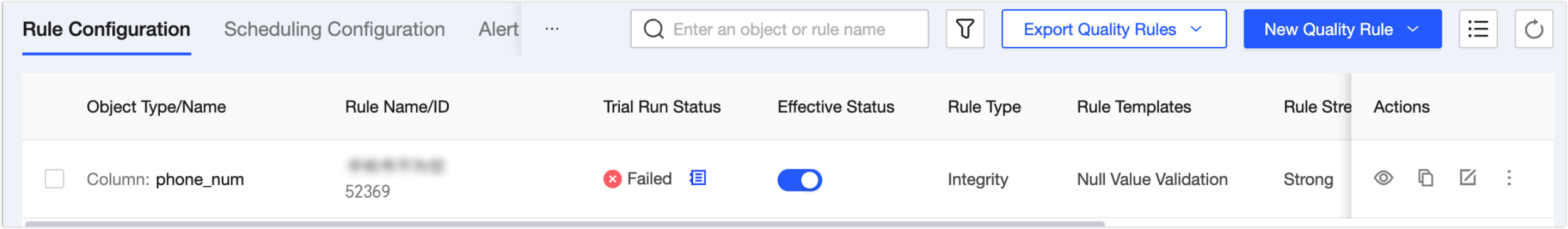Open the failed trial run log icon
The height and width of the screenshot is (229, 1568).
697,178
